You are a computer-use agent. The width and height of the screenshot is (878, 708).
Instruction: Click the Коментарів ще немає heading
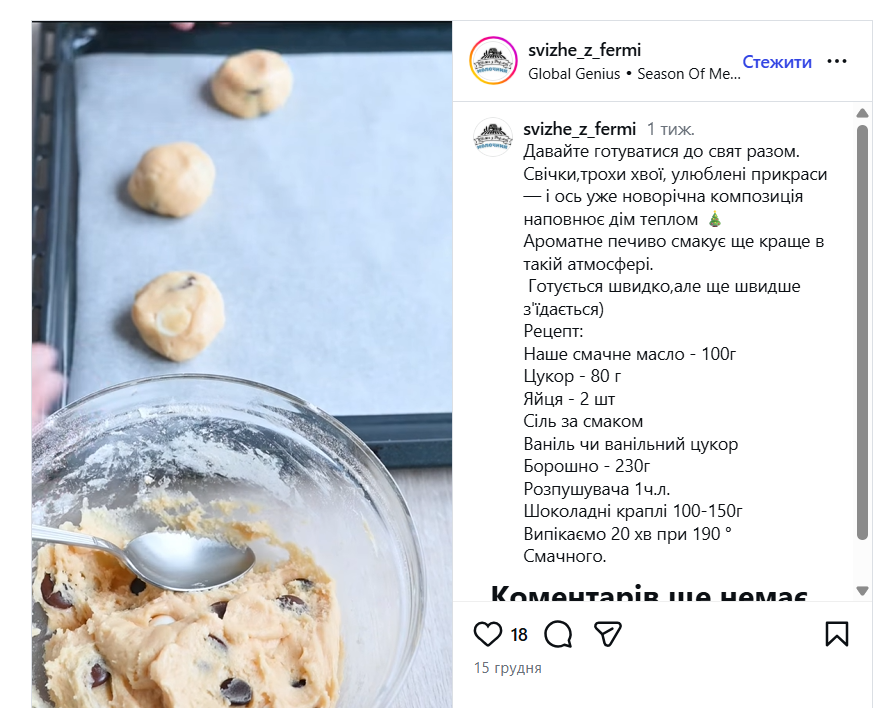(x=648, y=593)
